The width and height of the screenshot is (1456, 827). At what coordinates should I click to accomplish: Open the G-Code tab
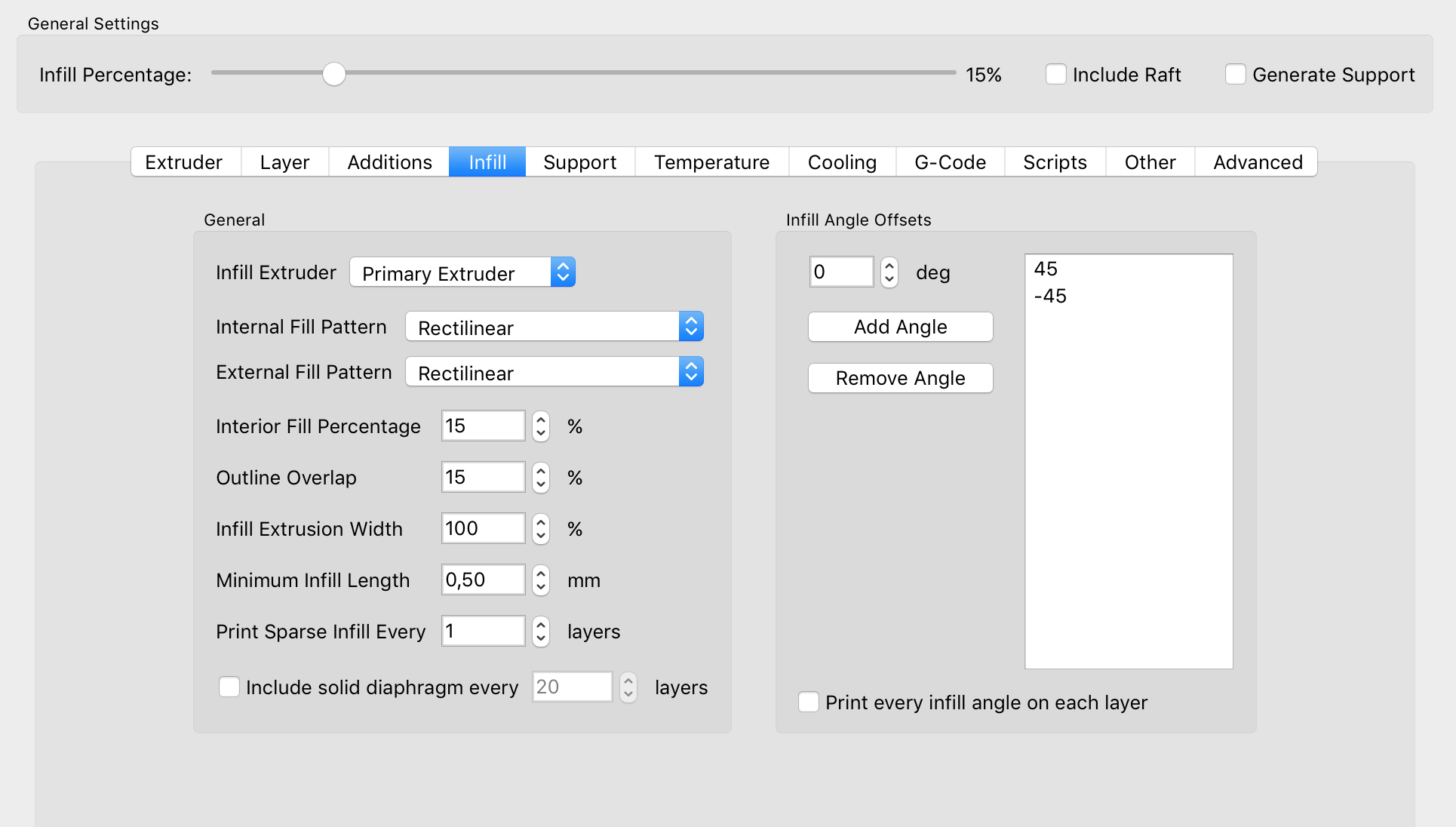pyautogui.click(x=949, y=162)
